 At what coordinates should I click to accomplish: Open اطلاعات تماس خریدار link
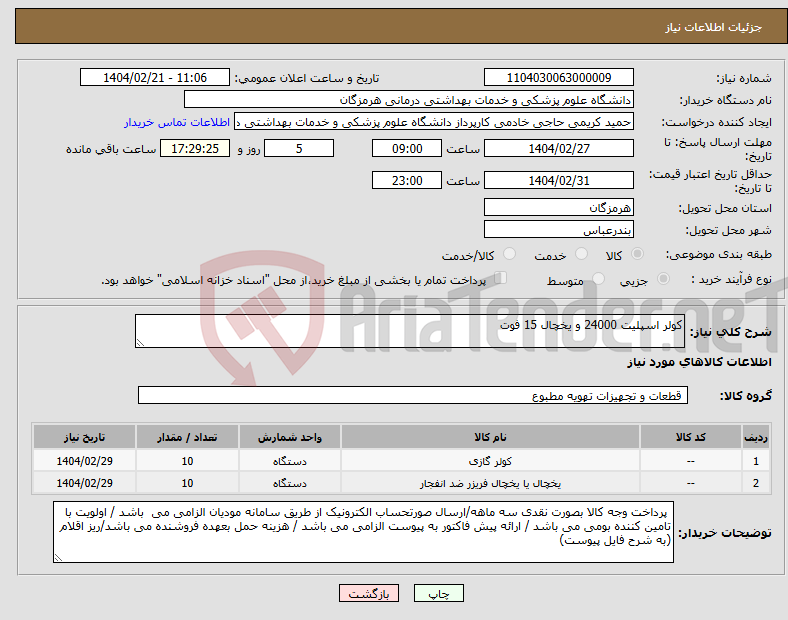click(177, 122)
